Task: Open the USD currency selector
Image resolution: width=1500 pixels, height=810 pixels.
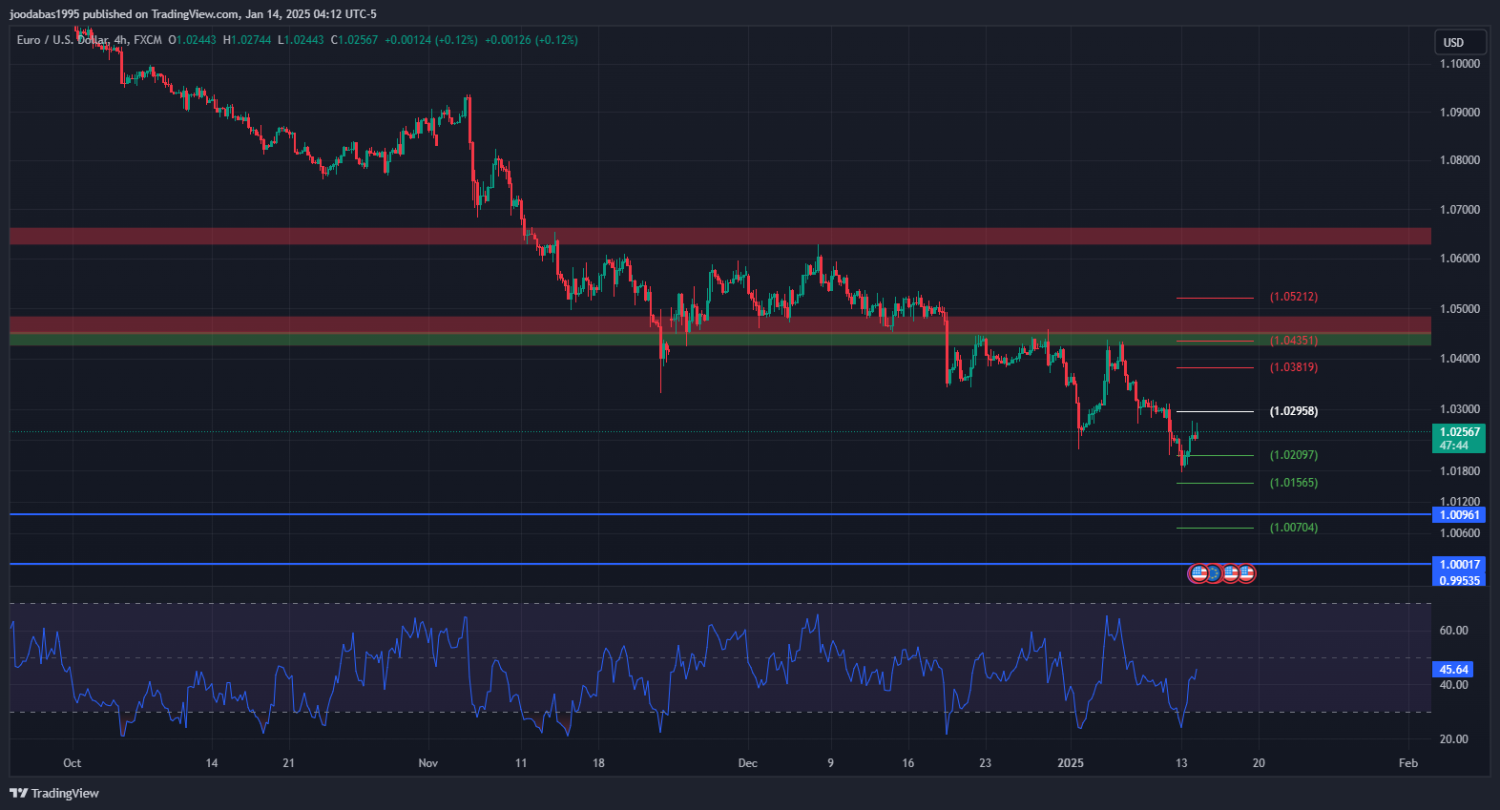Action: 1453,42
